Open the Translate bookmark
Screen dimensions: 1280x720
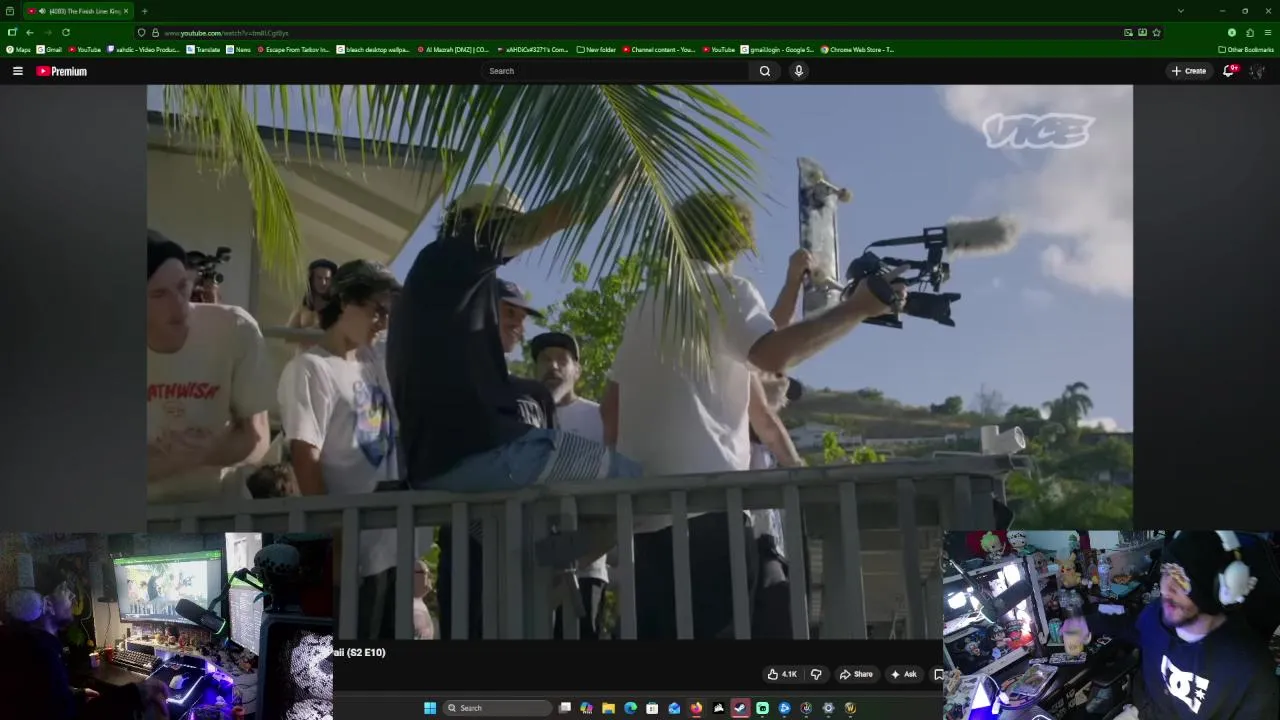[203, 49]
